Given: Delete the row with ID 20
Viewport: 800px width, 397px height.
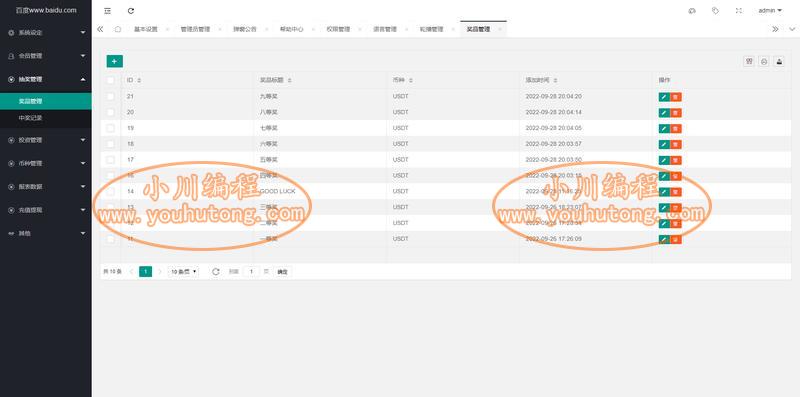Looking at the screenshot, I should (676, 113).
